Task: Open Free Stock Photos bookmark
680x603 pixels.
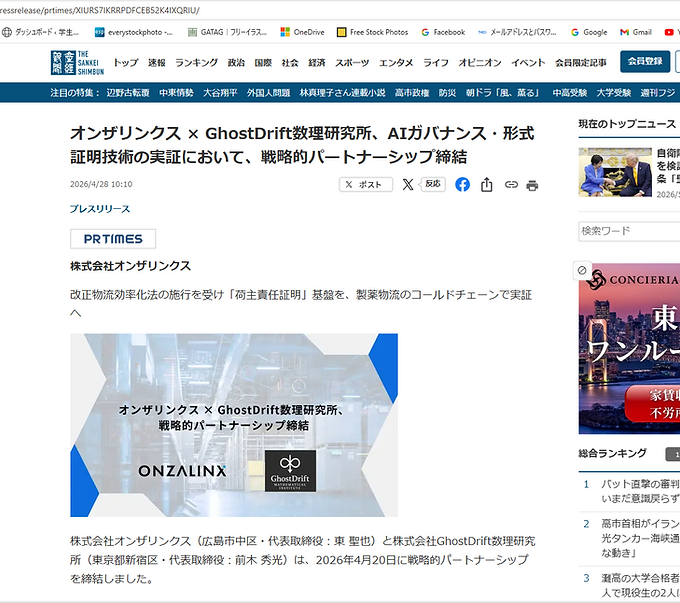Action: tap(373, 32)
